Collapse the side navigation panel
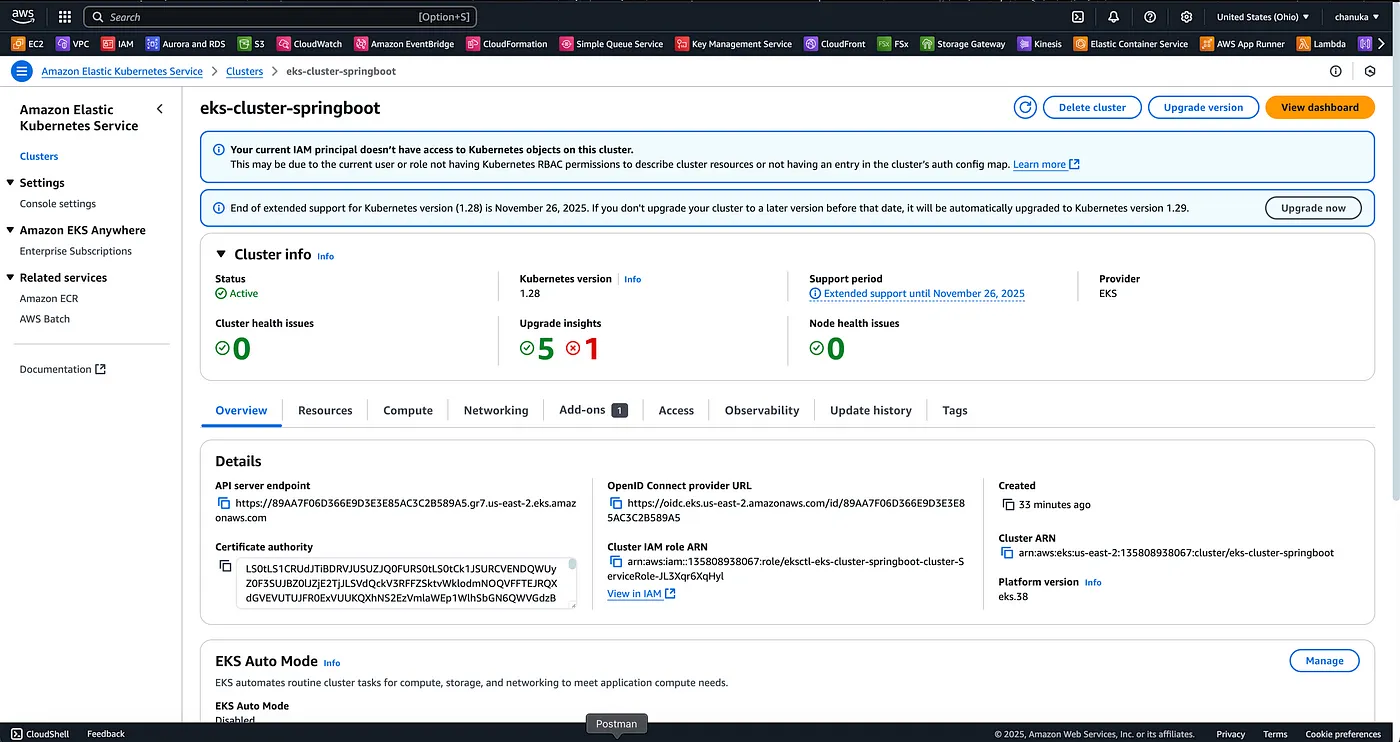 [x=160, y=109]
